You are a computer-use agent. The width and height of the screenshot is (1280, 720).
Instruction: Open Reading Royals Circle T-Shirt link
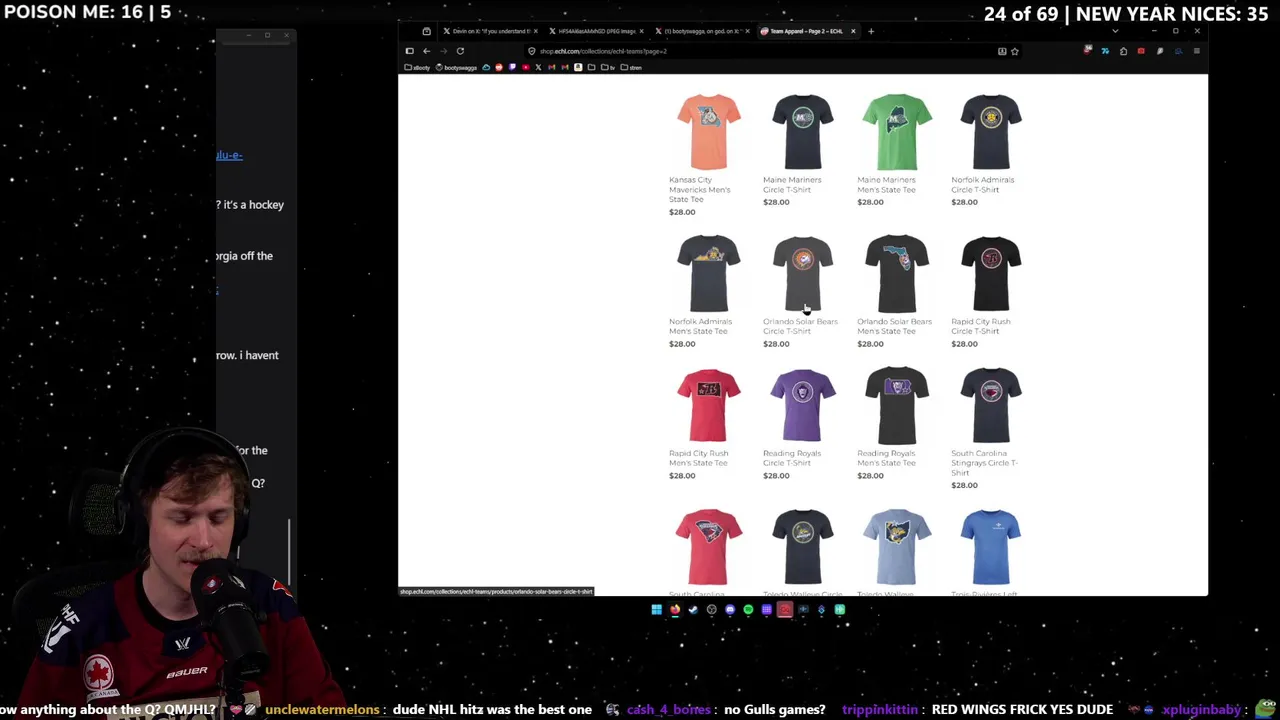coord(792,458)
